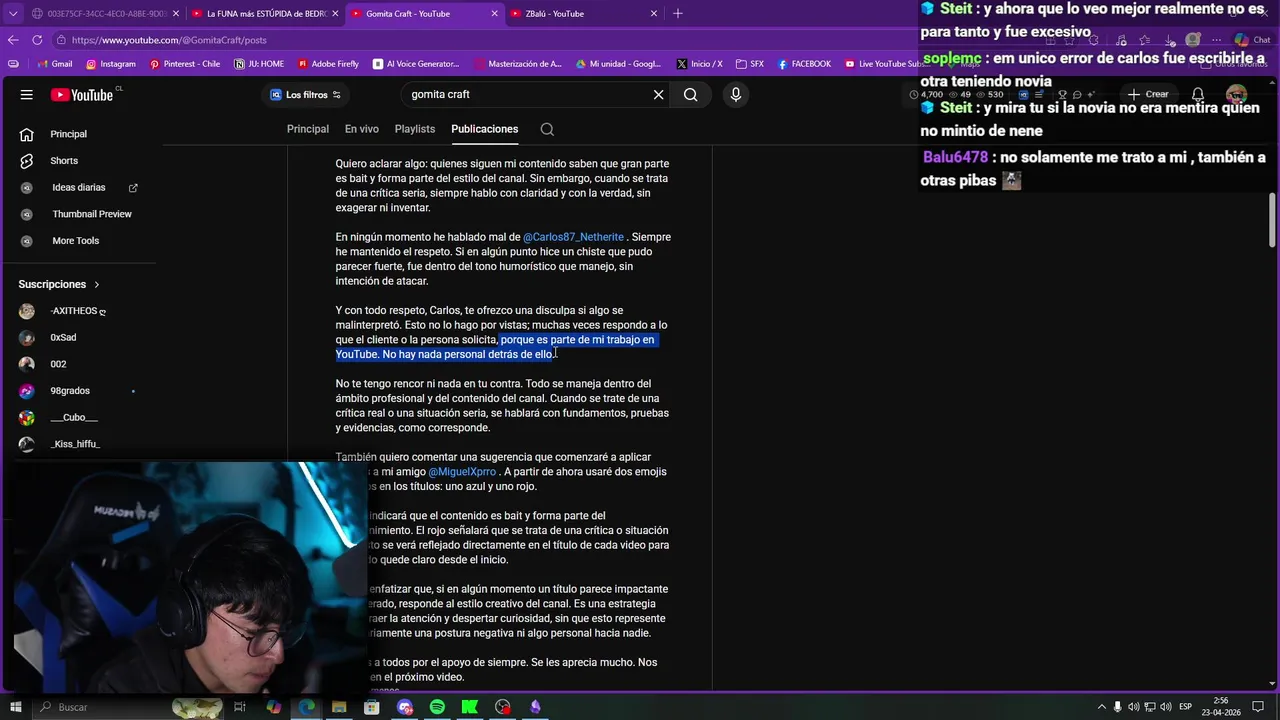Open the Inicio / X bookmark
This screenshot has width=1280, height=720.
click(x=699, y=64)
